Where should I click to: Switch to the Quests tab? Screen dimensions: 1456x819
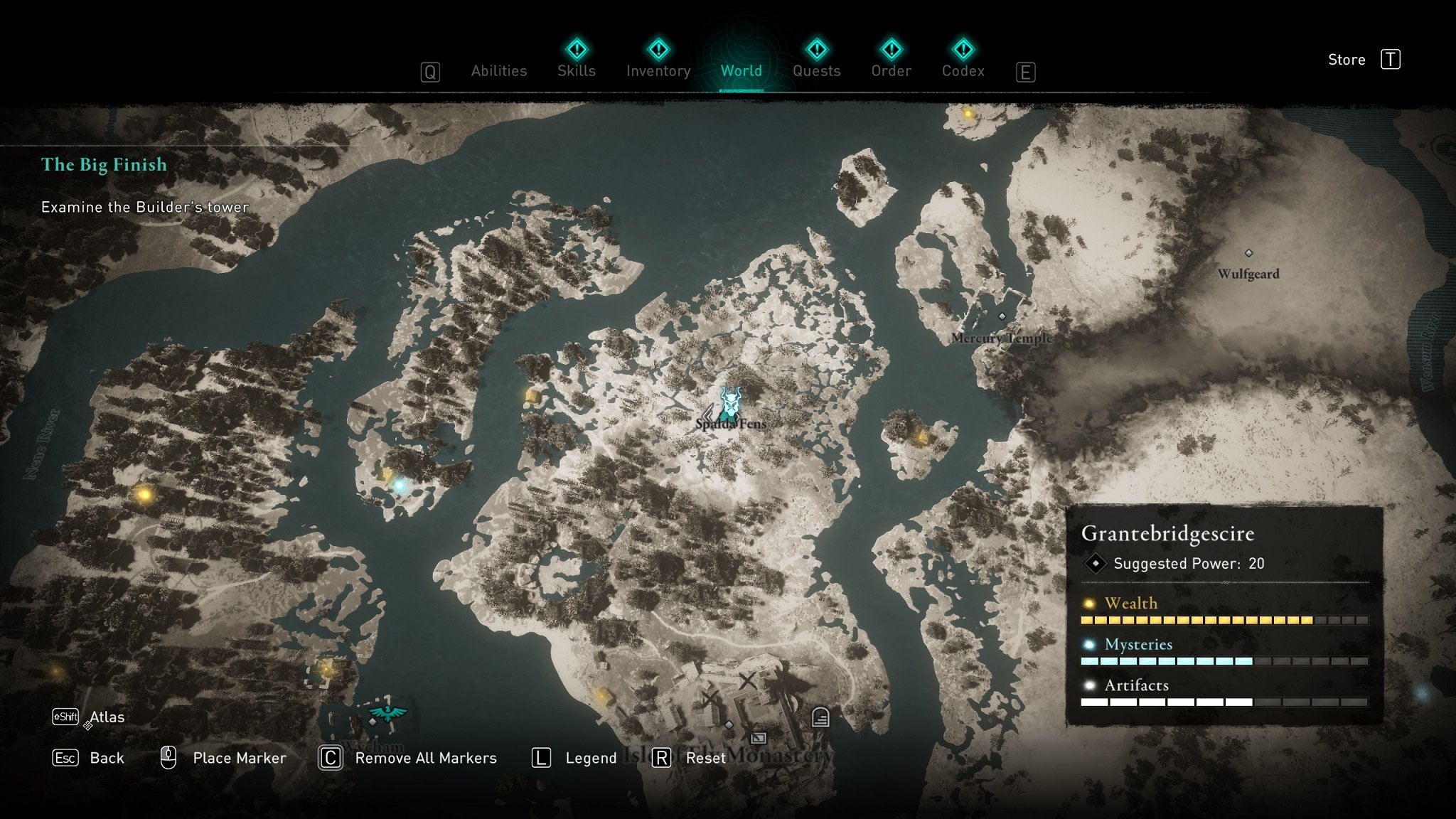point(816,70)
